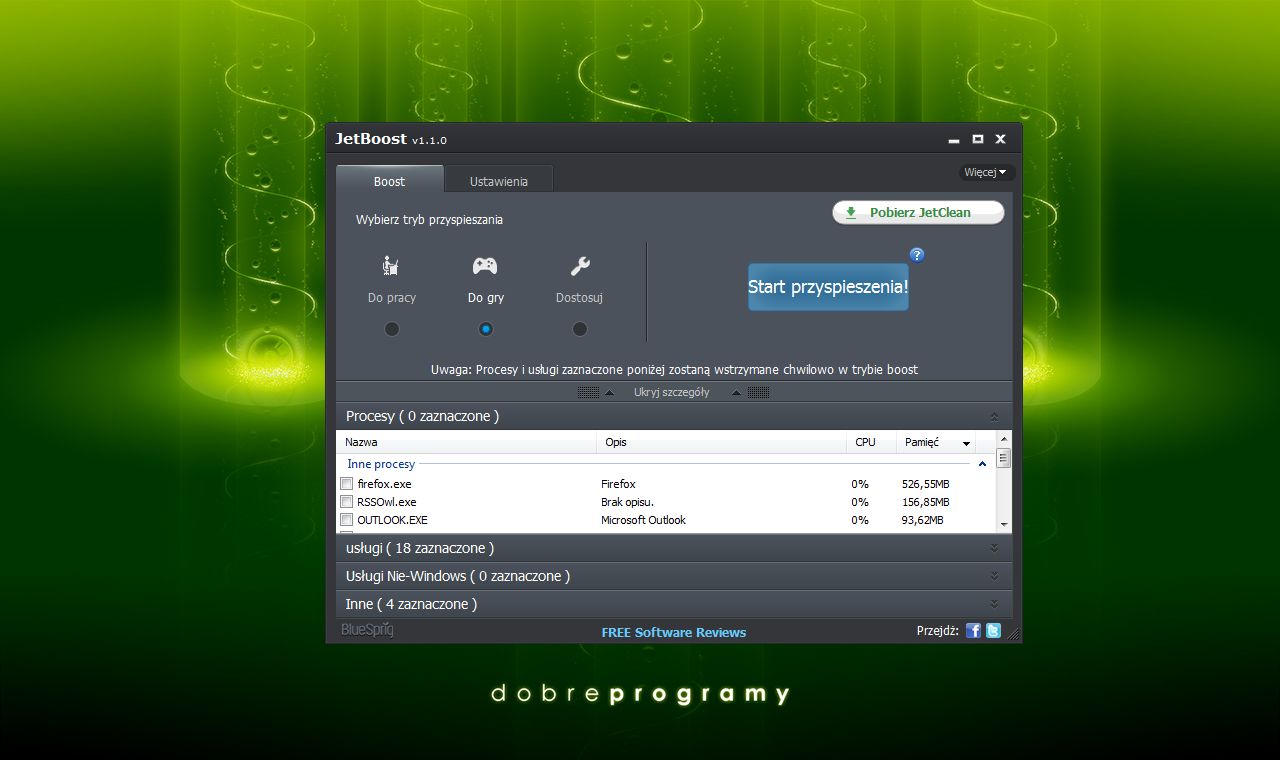Click the 156,85MB memory value

(x=925, y=502)
